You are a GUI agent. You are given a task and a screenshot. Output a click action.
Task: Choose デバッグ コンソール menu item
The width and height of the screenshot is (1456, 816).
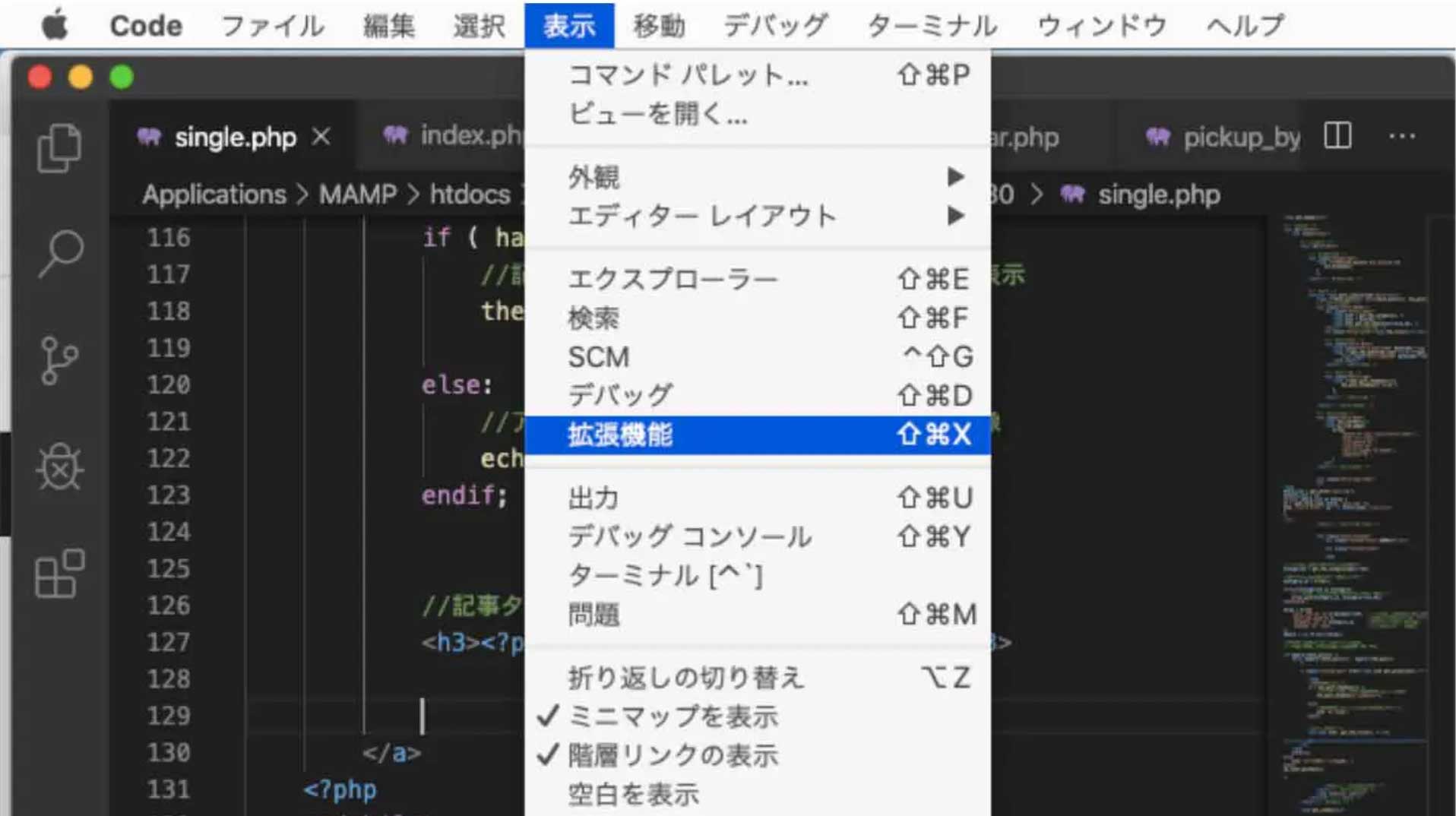click(x=758, y=536)
